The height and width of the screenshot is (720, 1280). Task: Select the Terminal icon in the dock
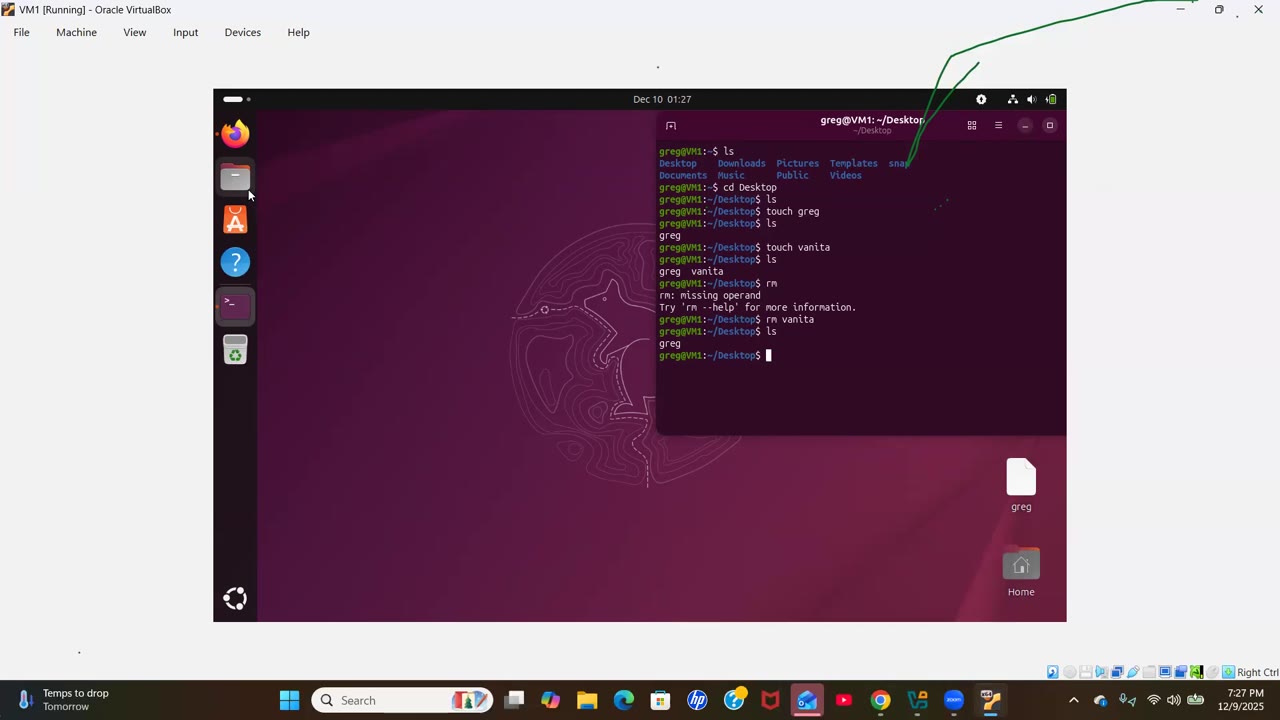[x=233, y=303]
